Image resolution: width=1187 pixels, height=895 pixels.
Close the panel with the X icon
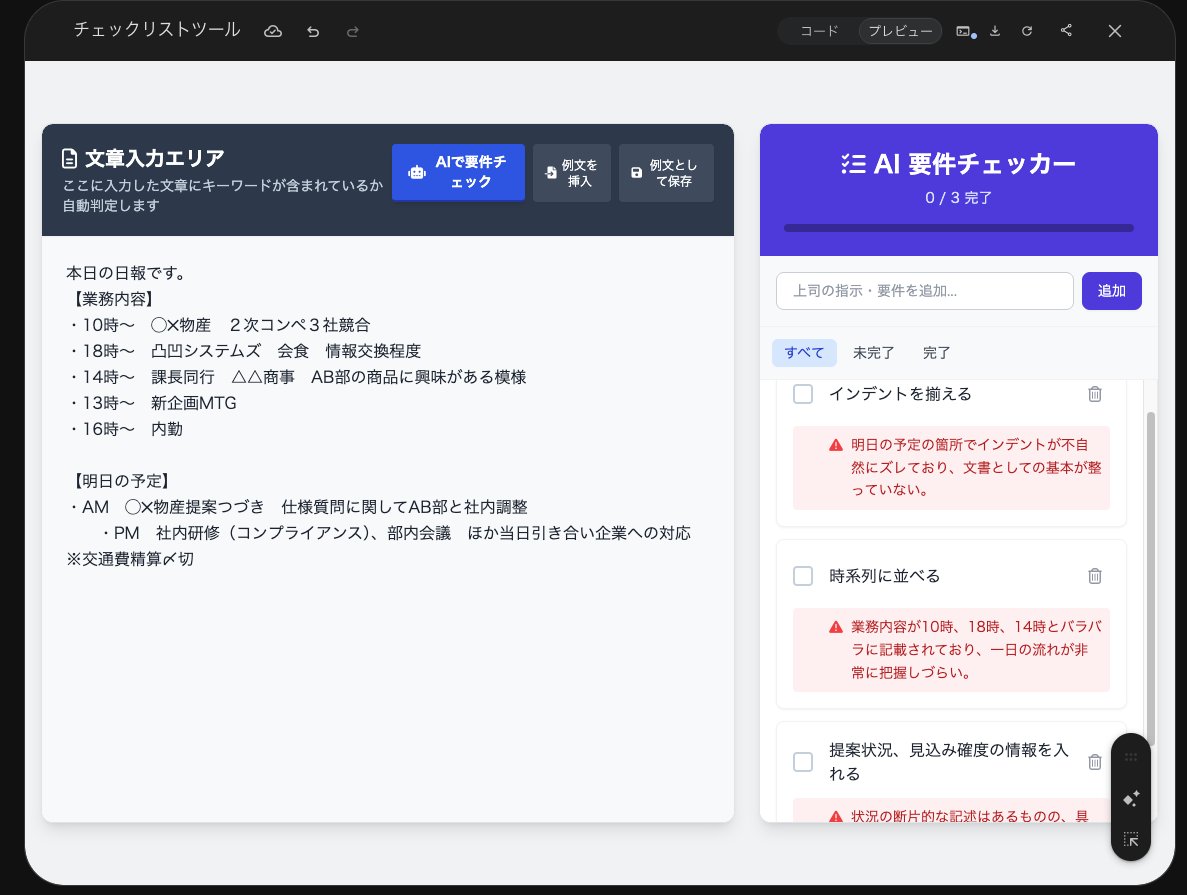(1114, 31)
